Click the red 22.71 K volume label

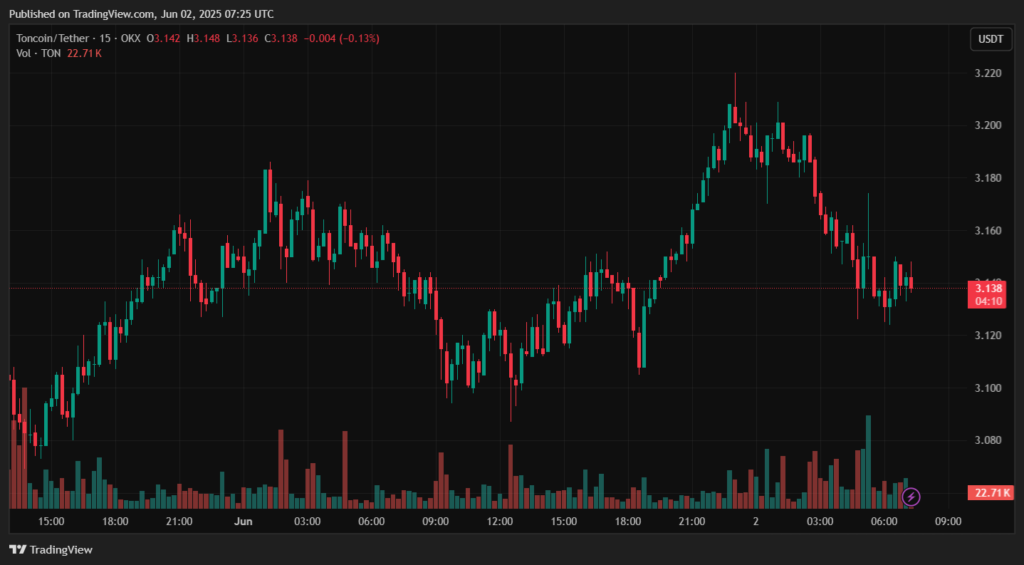990,492
